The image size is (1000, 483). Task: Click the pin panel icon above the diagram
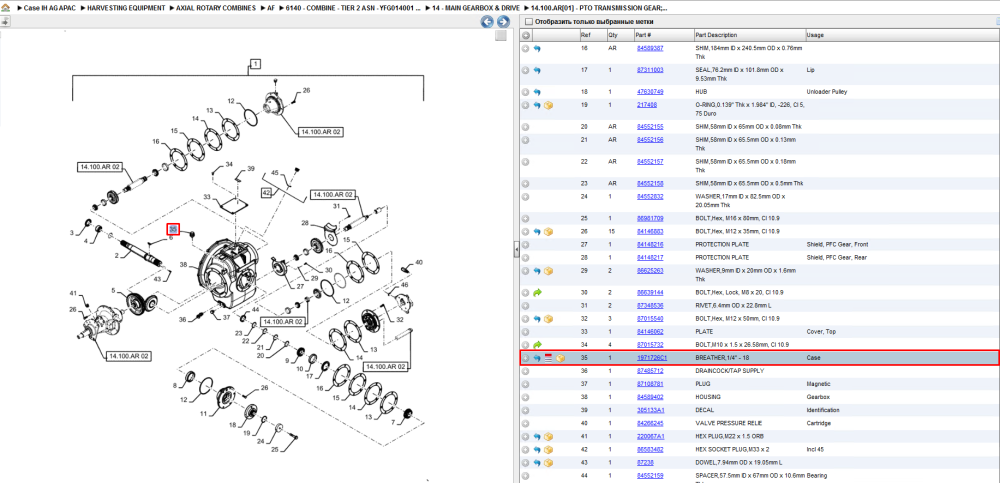4,22
